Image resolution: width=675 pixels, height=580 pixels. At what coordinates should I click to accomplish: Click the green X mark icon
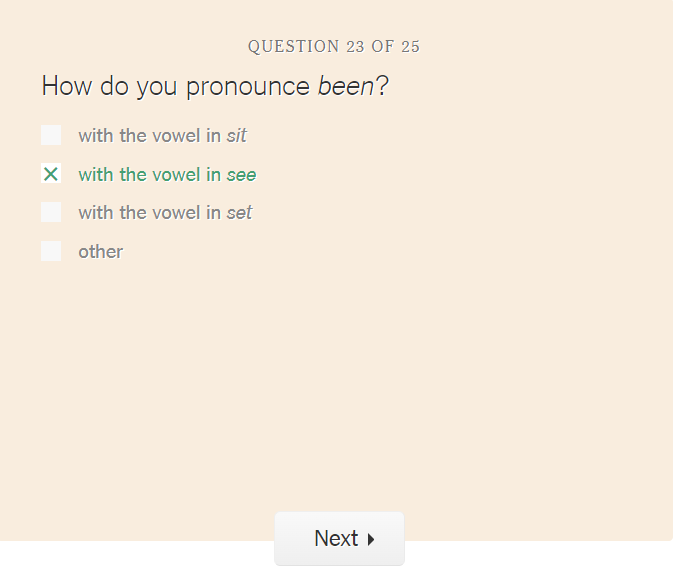point(51,174)
